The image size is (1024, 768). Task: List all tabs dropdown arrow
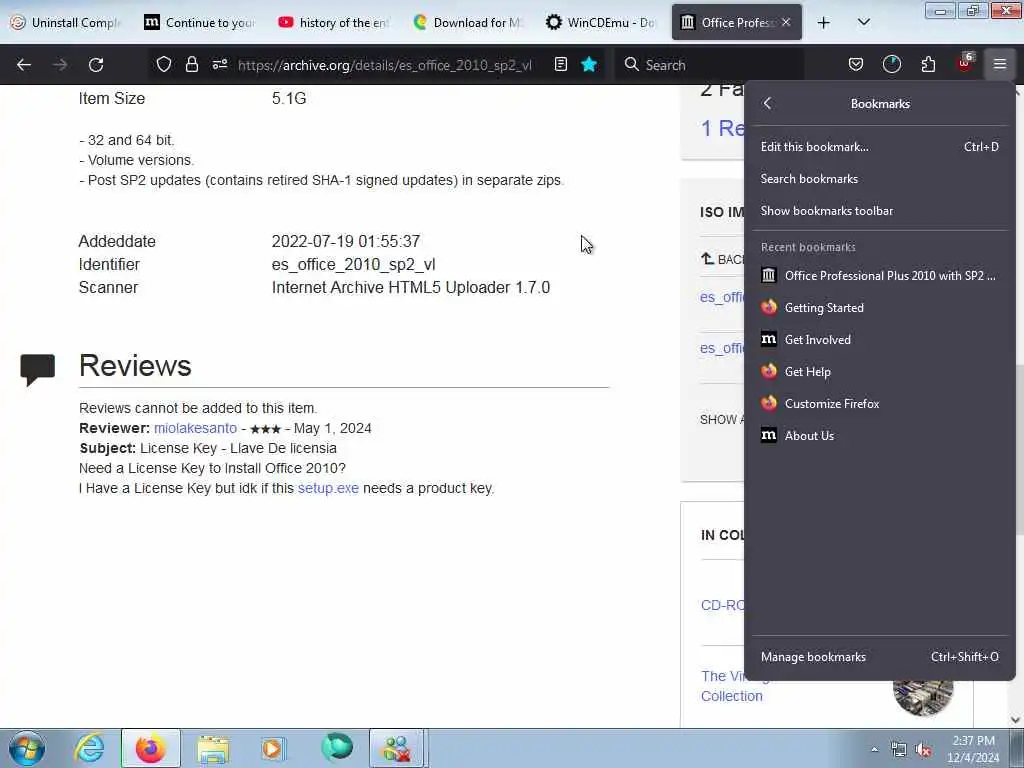point(863,22)
